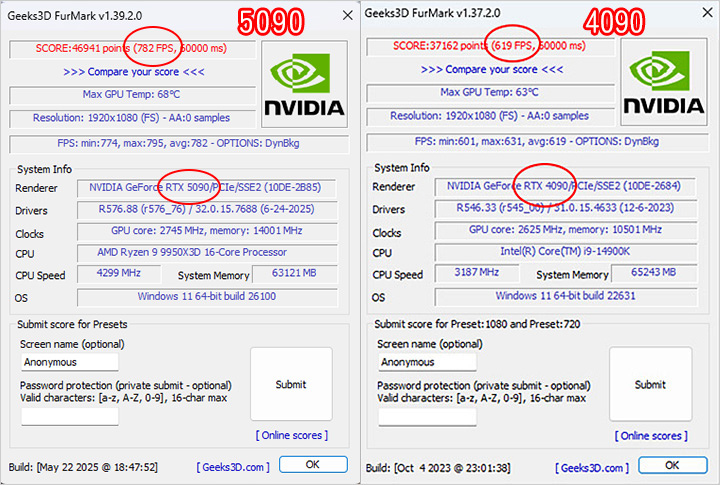Select the password field in 4090 window
720x485 pixels.
click(427, 417)
